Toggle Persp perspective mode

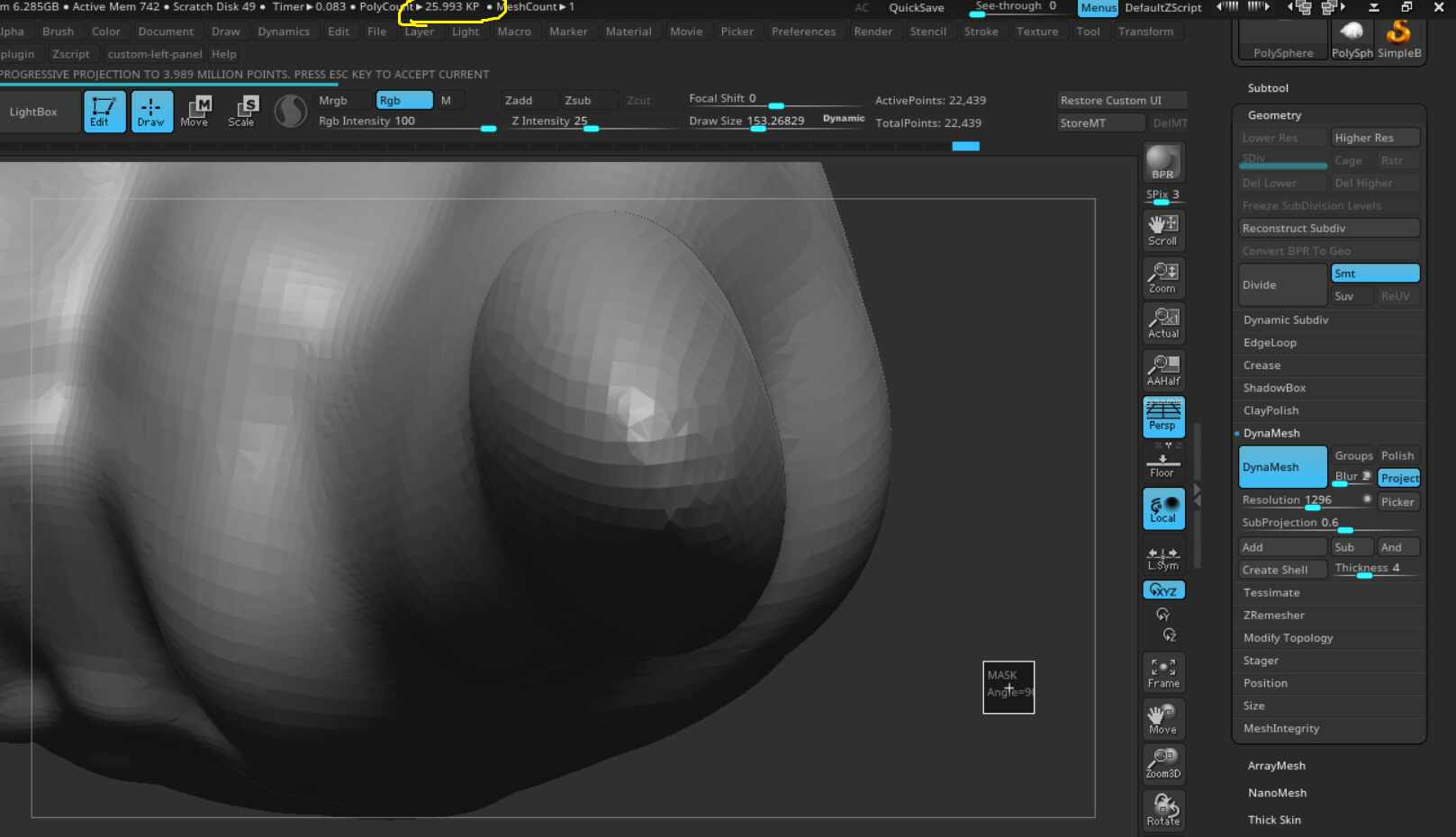click(x=1163, y=416)
